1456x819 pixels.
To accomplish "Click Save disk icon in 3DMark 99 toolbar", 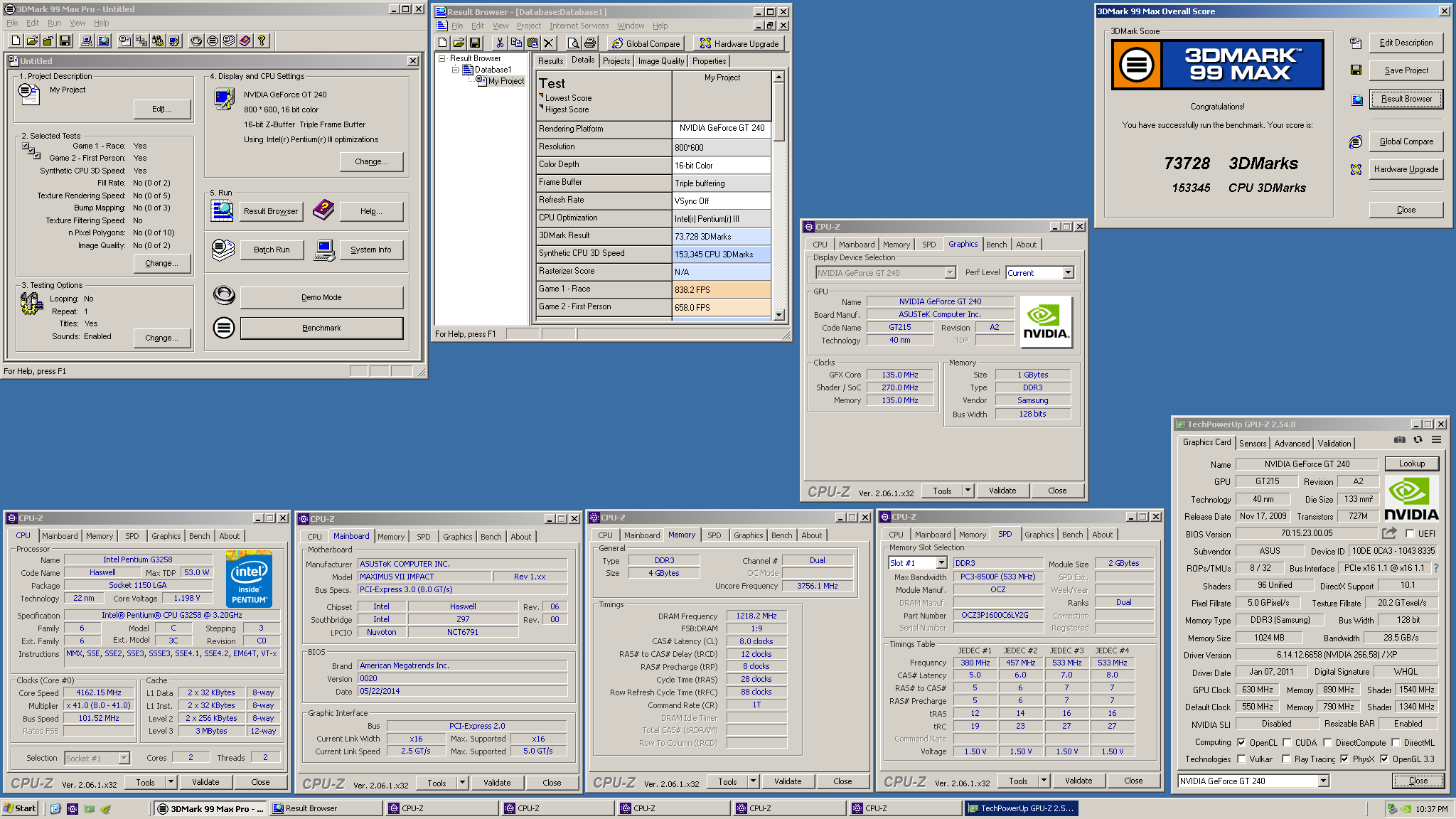I will point(65,41).
